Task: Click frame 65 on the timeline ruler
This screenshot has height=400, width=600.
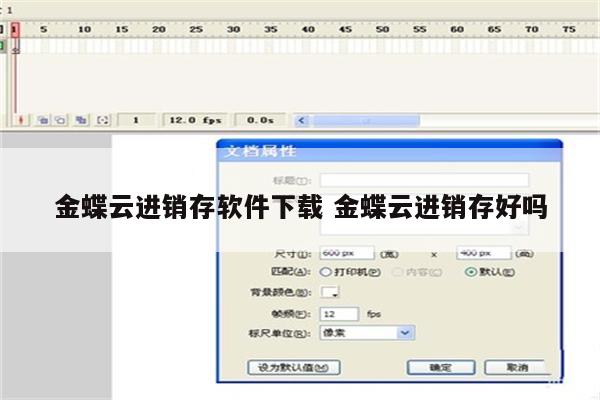Action: pyautogui.click(x=494, y=29)
